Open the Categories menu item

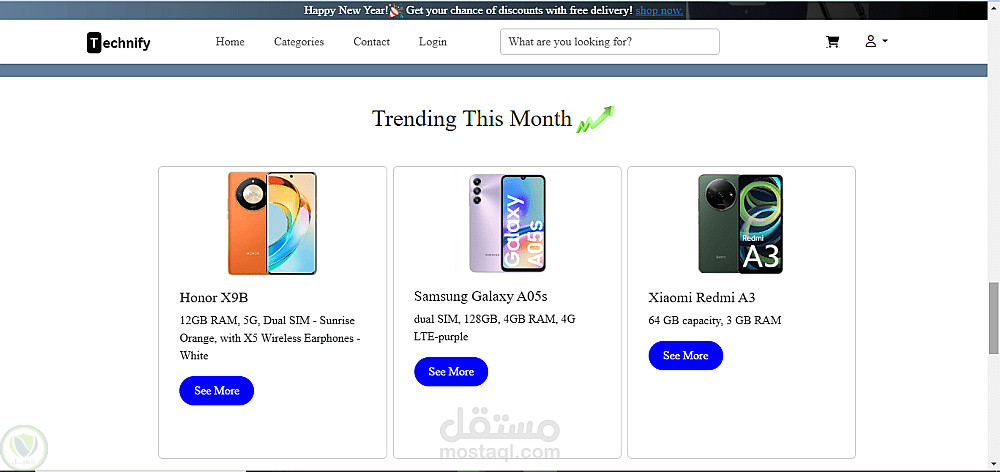tap(299, 41)
